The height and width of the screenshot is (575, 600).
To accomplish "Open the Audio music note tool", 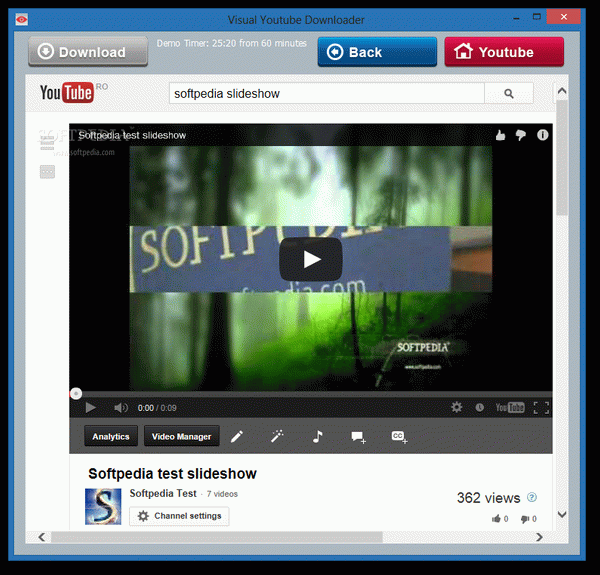I will [x=317, y=436].
